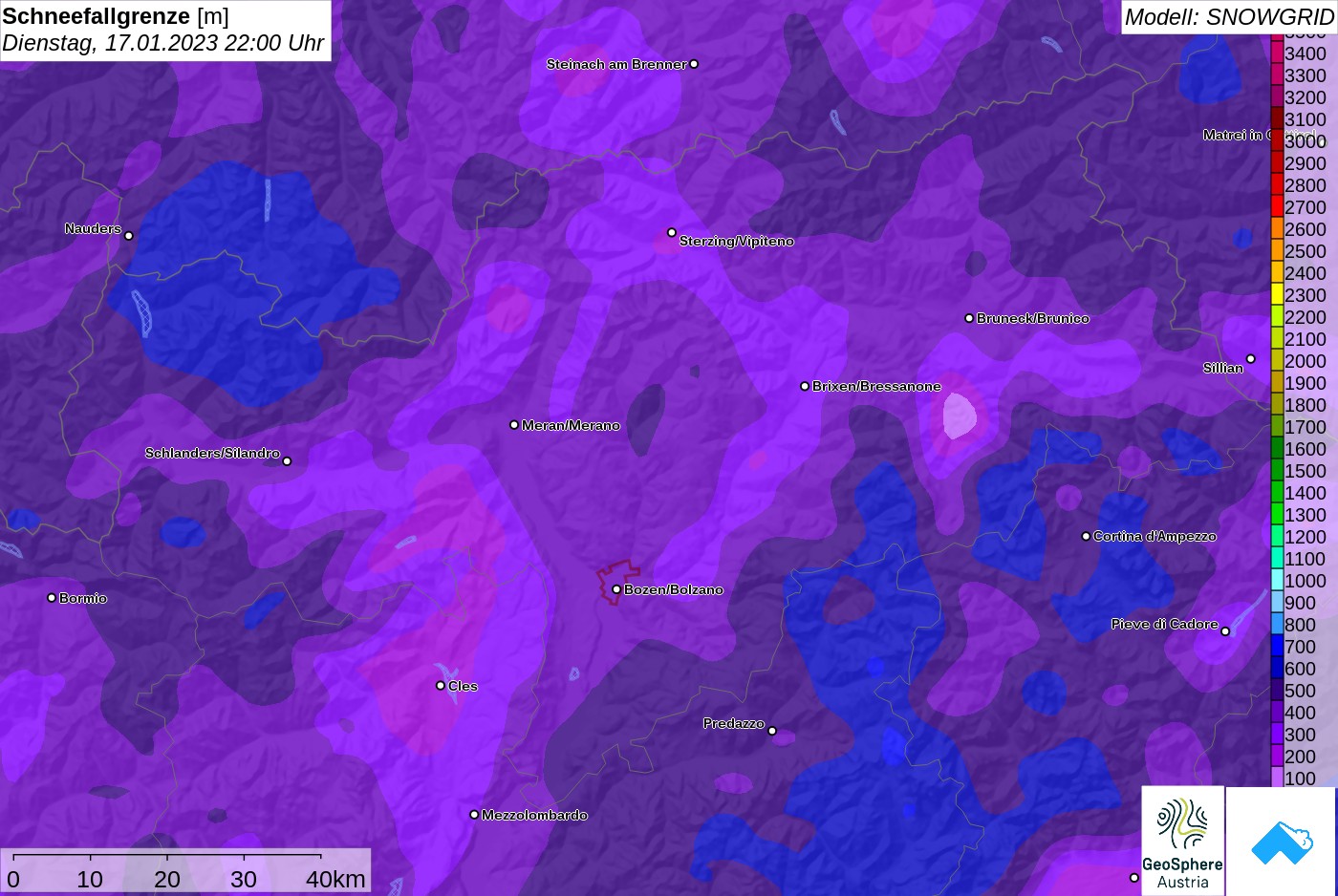The image size is (1338, 896).
Task: Click the Steinach am Brenner marker dot
Action: click(694, 64)
